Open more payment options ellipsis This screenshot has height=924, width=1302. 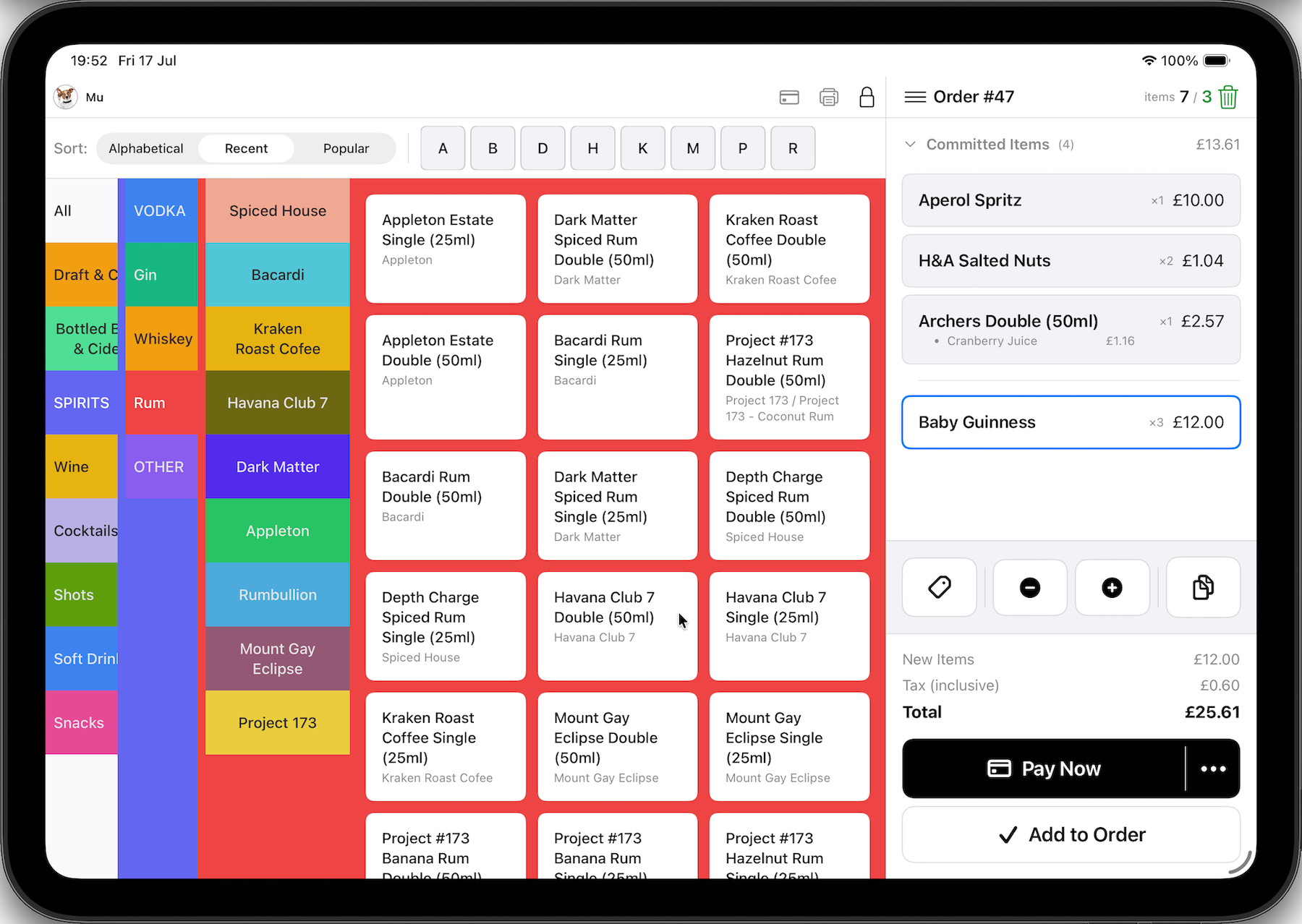tap(1213, 769)
